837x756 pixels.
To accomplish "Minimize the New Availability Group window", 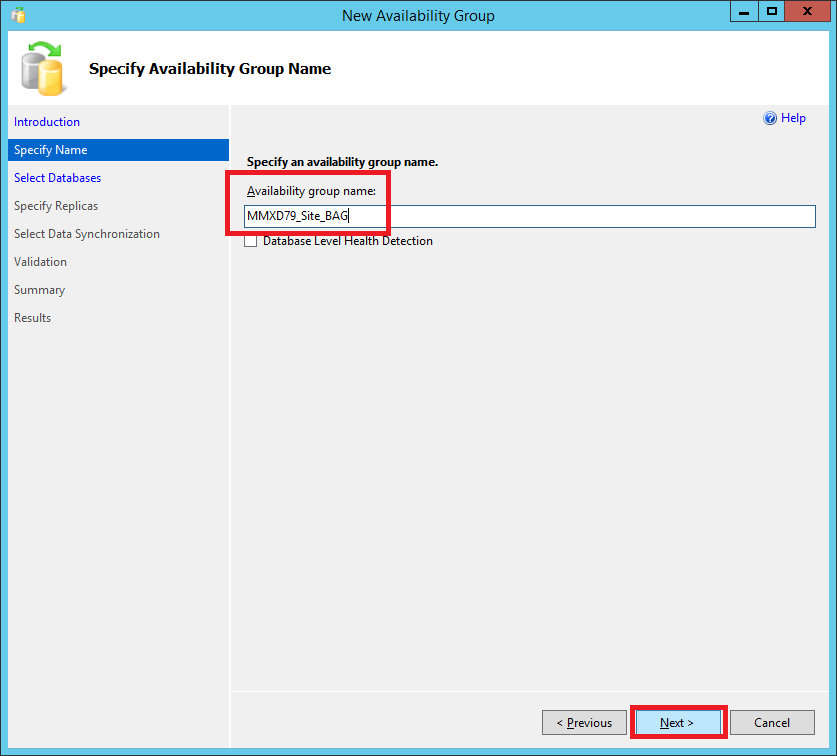I will tap(743, 13).
